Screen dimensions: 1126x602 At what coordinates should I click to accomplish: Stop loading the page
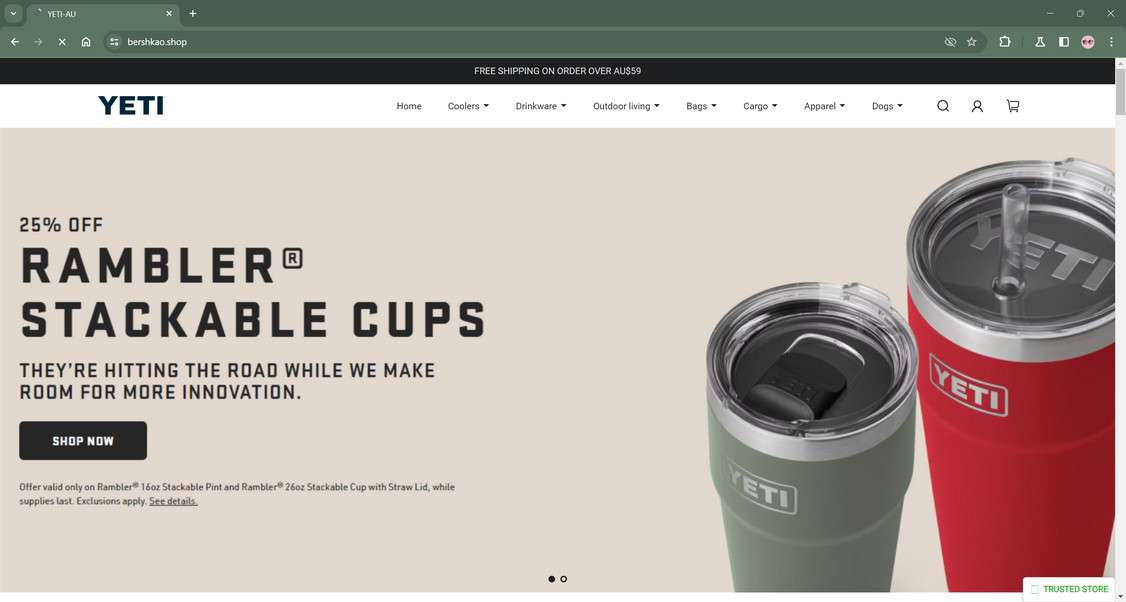[x=62, y=42]
